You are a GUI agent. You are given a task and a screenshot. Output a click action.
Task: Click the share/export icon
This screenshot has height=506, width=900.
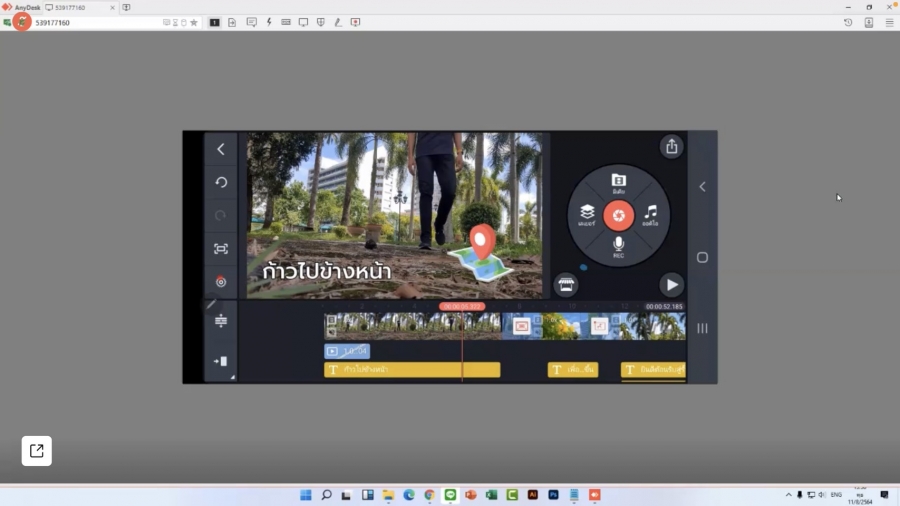(671, 146)
